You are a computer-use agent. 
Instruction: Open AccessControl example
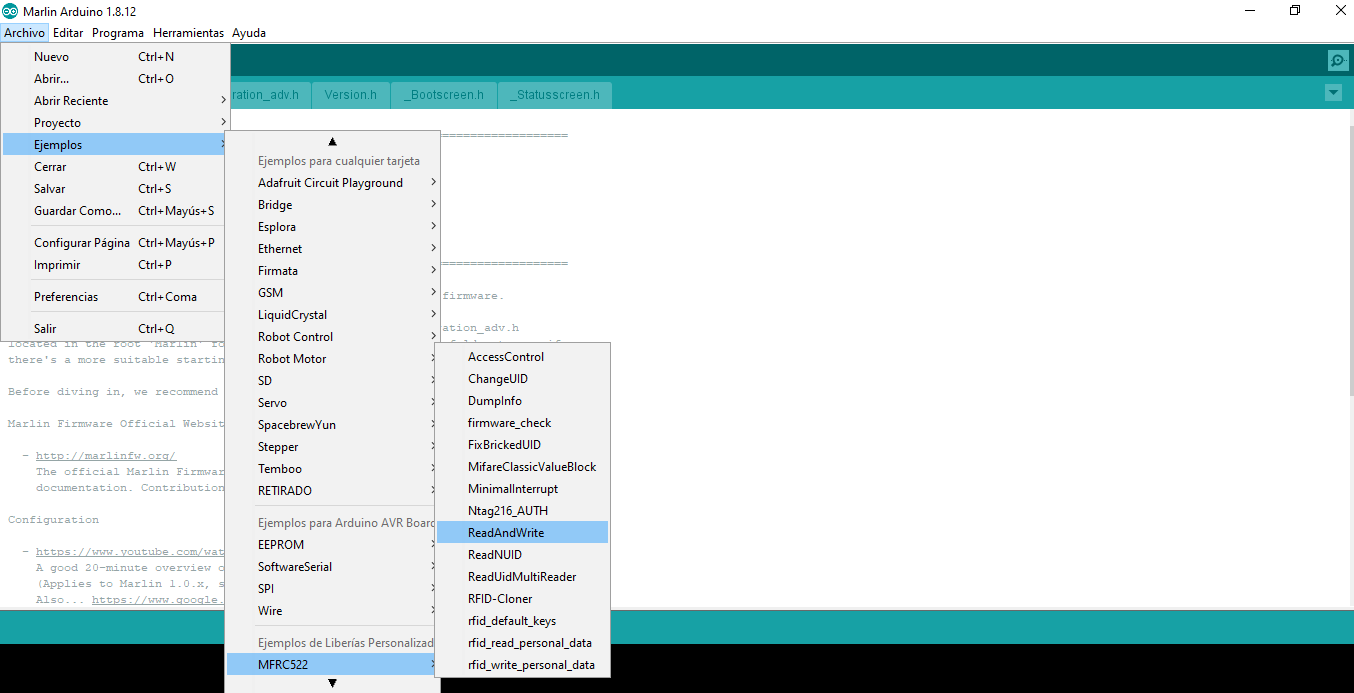coord(522,357)
